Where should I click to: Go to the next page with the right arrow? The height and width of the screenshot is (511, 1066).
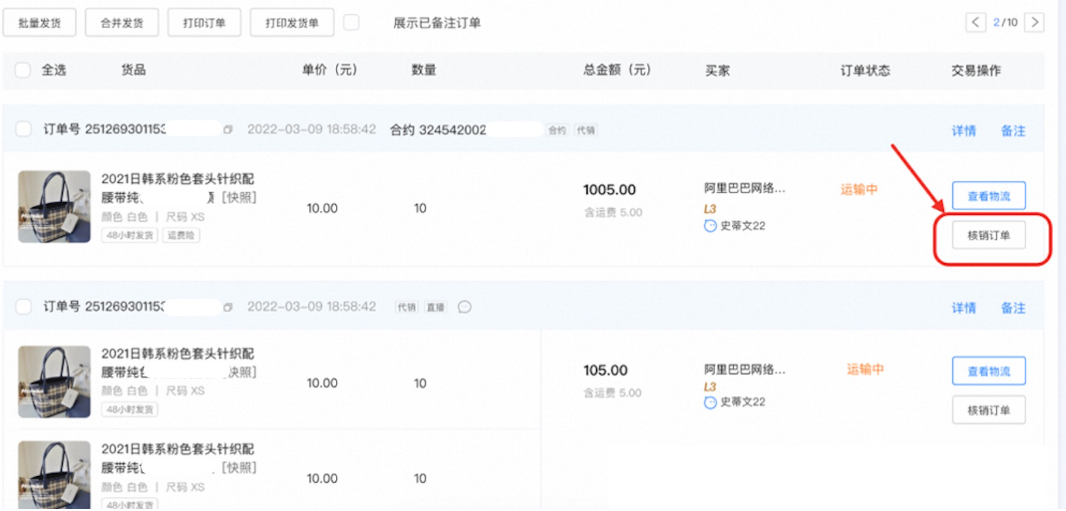[1035, 22]
